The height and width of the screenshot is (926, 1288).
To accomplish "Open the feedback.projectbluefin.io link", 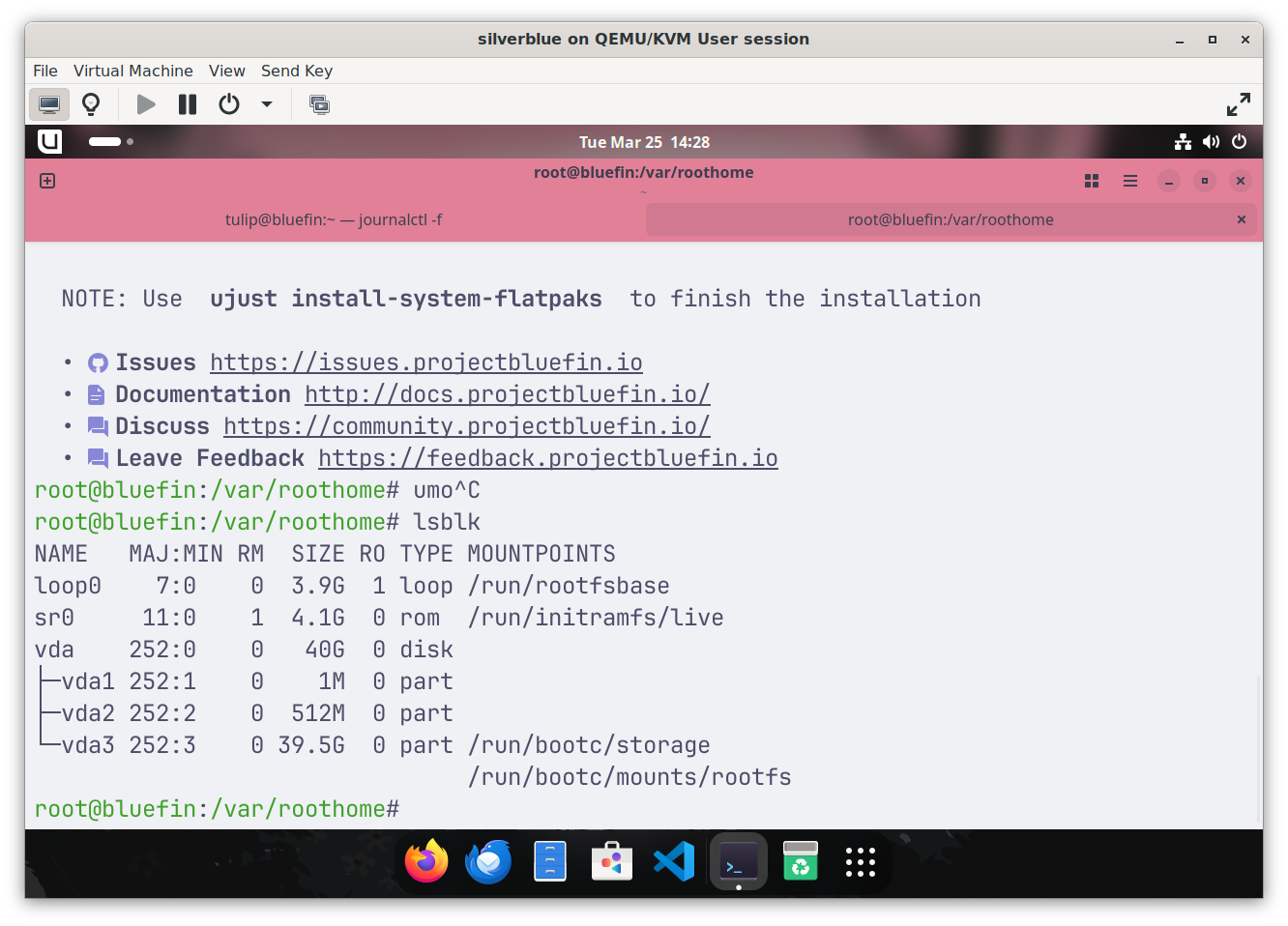I will [x=548, y=458].
